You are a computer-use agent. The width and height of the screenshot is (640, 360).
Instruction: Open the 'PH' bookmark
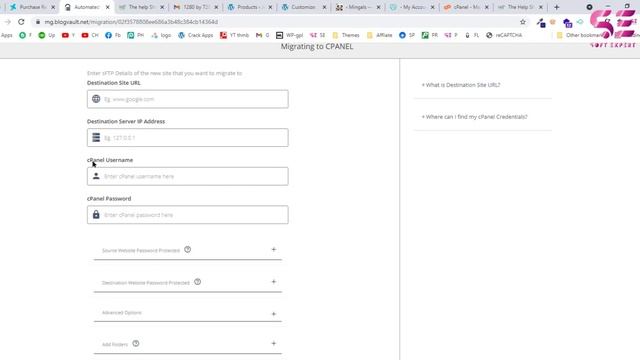(136, 36)
